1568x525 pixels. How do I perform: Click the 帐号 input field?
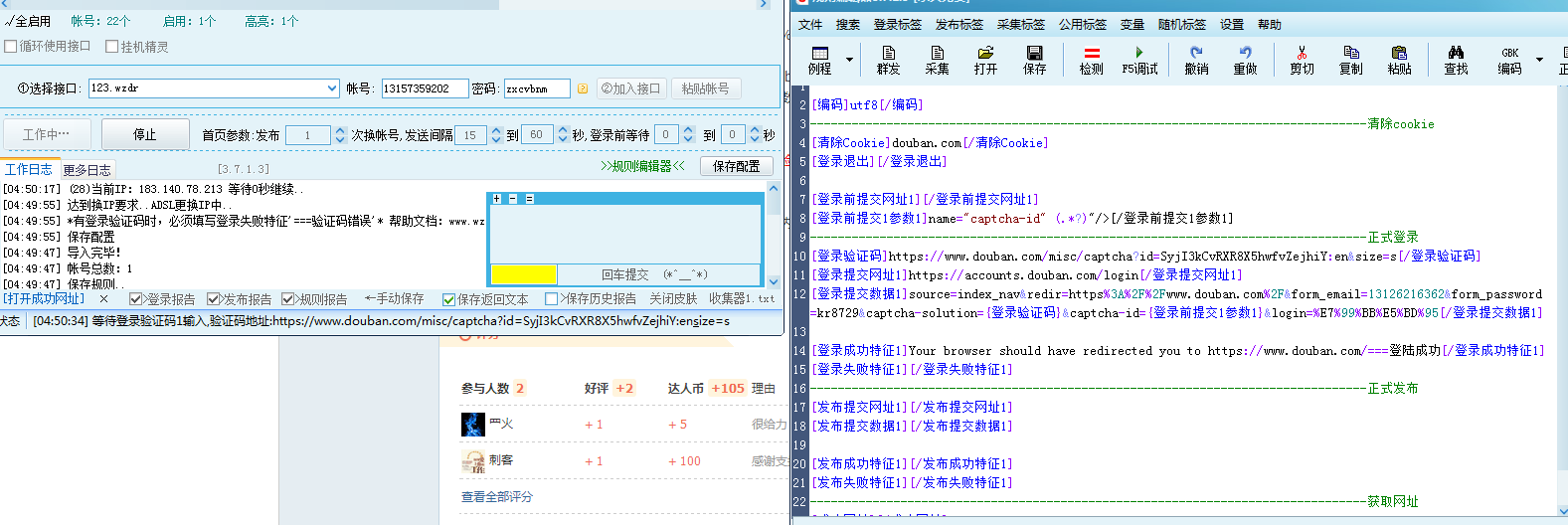click(x=425, y=88)
